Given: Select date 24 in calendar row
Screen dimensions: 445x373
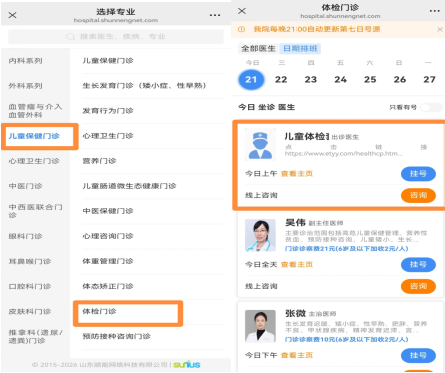Looking at the screenshot, I should pos(341,79).
